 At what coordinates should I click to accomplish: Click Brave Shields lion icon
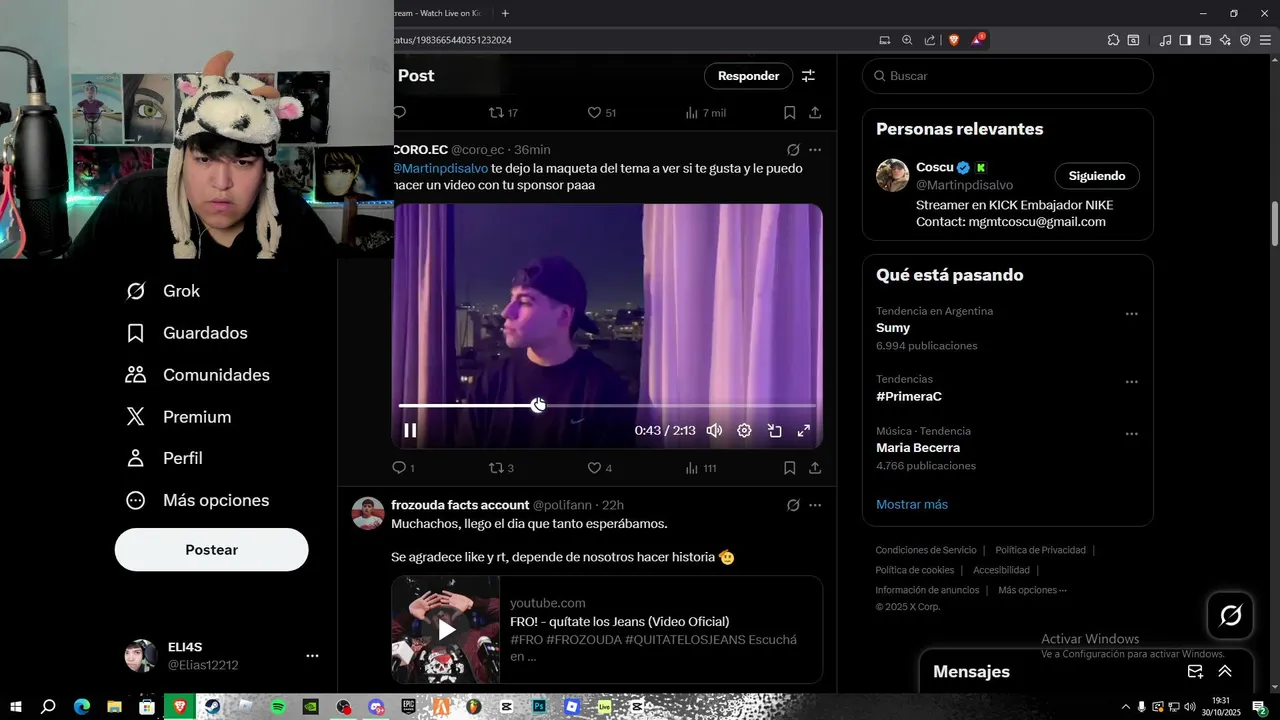[x=953, y=40]
